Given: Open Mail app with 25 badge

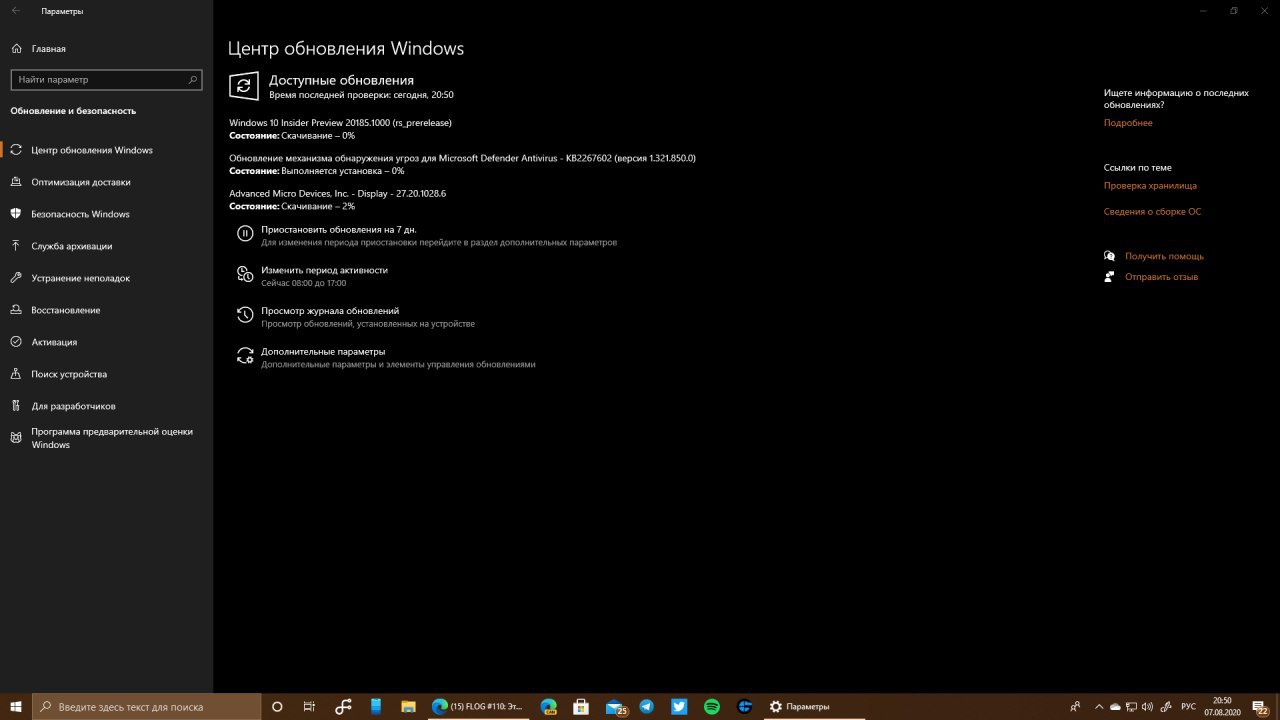Looking at the screenshot, I should click(x=615, y=706).
